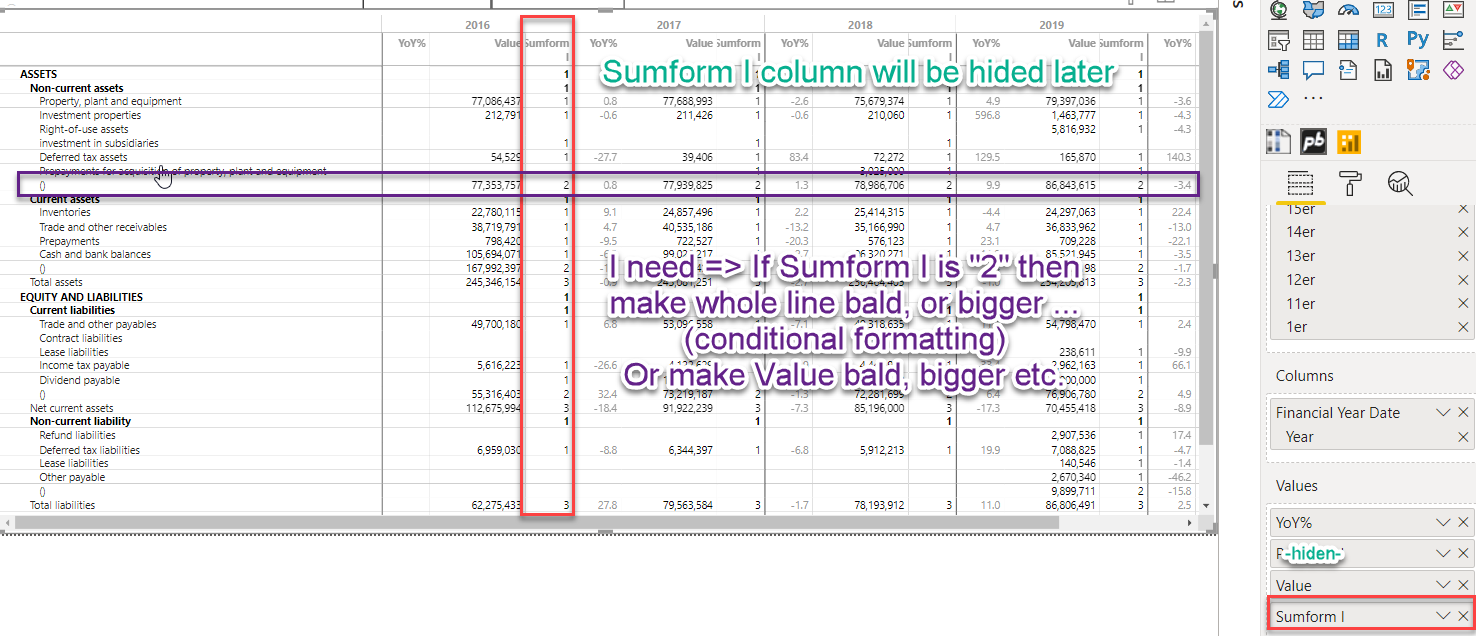Remove the 11er field from Rows
1476x636 pixels.
pyautogui.click(x=1463, y=304)
